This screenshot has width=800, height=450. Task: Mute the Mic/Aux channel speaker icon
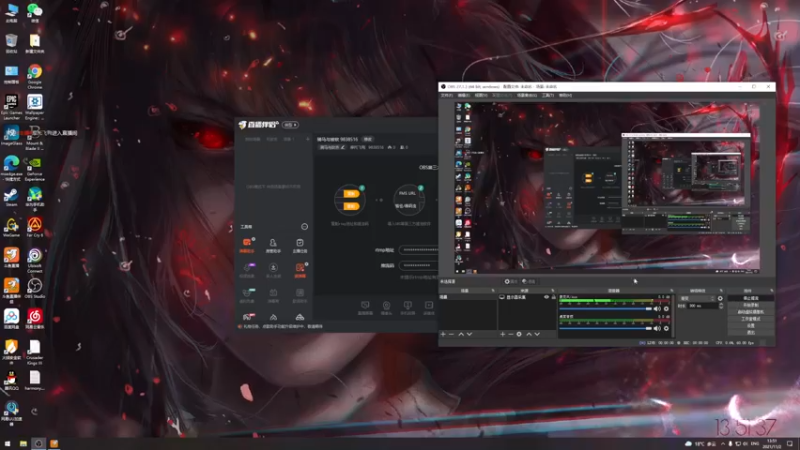tap(657, 309)
